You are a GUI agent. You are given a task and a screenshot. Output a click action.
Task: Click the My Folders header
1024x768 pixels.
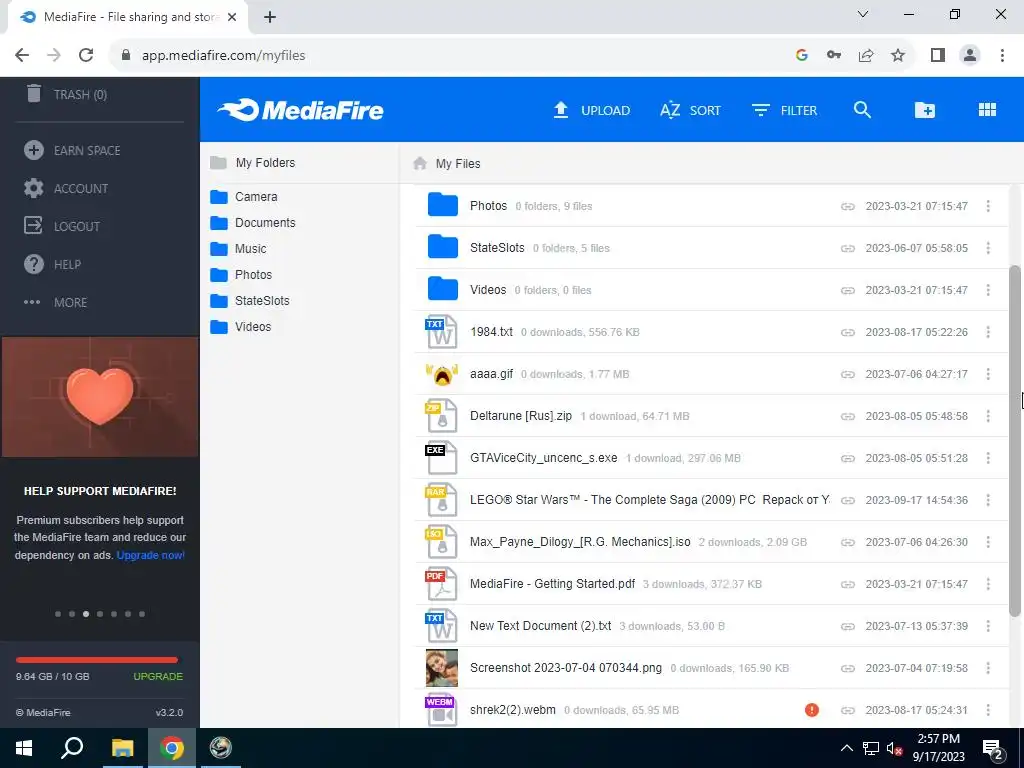pos(253,163)
